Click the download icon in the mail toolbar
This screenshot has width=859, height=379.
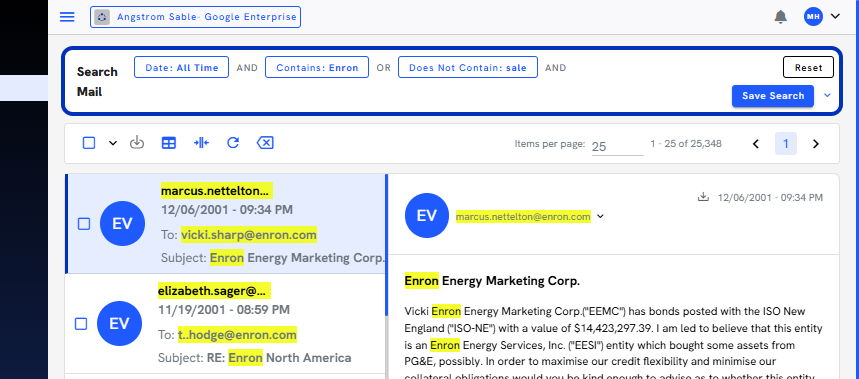[136, 143]
